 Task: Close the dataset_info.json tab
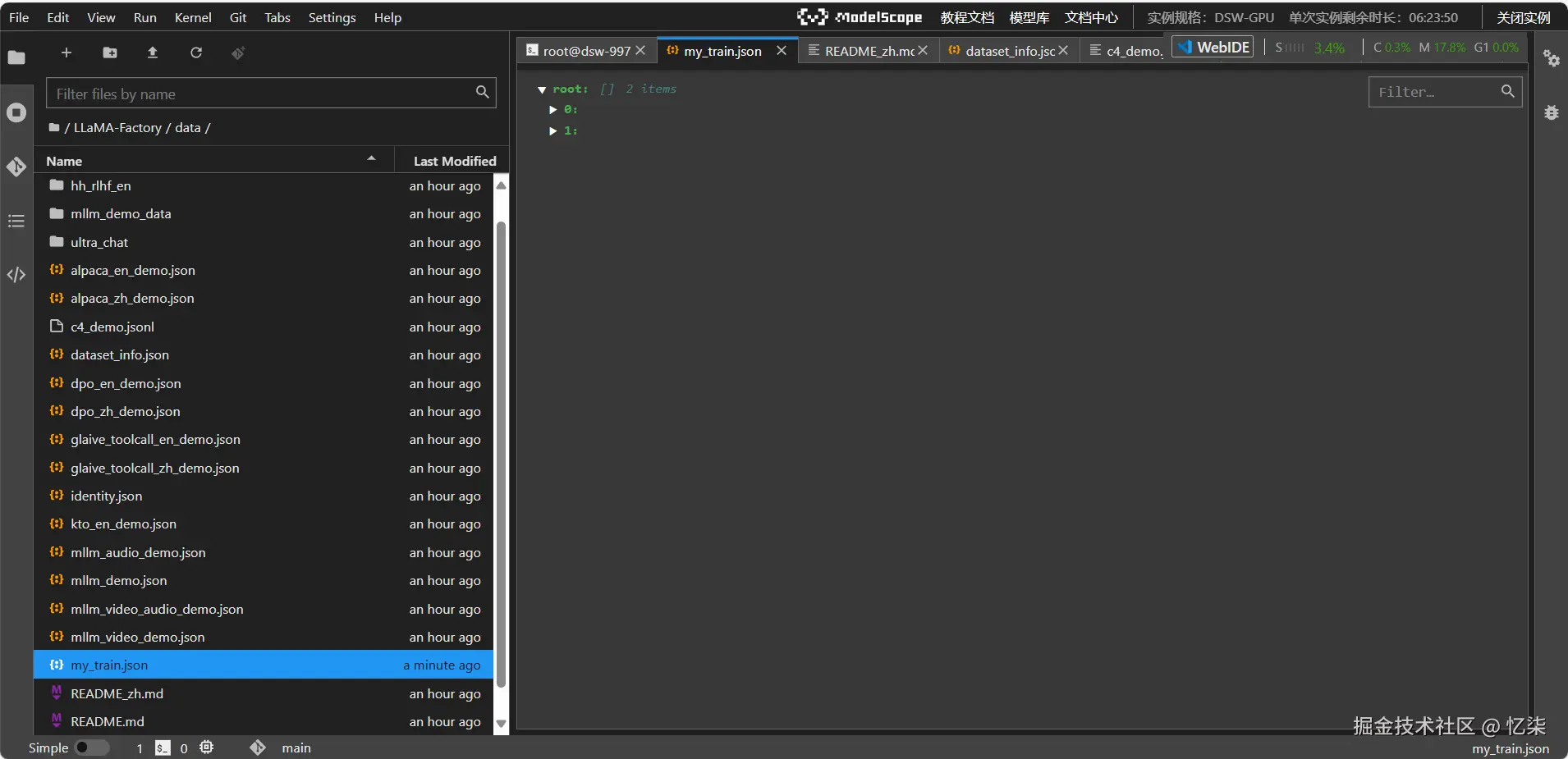pos(1063,51)
